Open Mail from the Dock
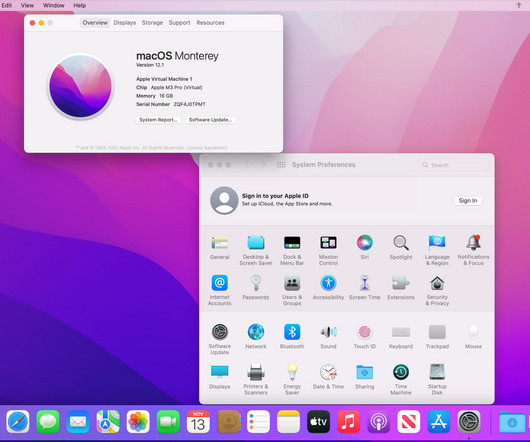530x442 pixels. [78, 421]
